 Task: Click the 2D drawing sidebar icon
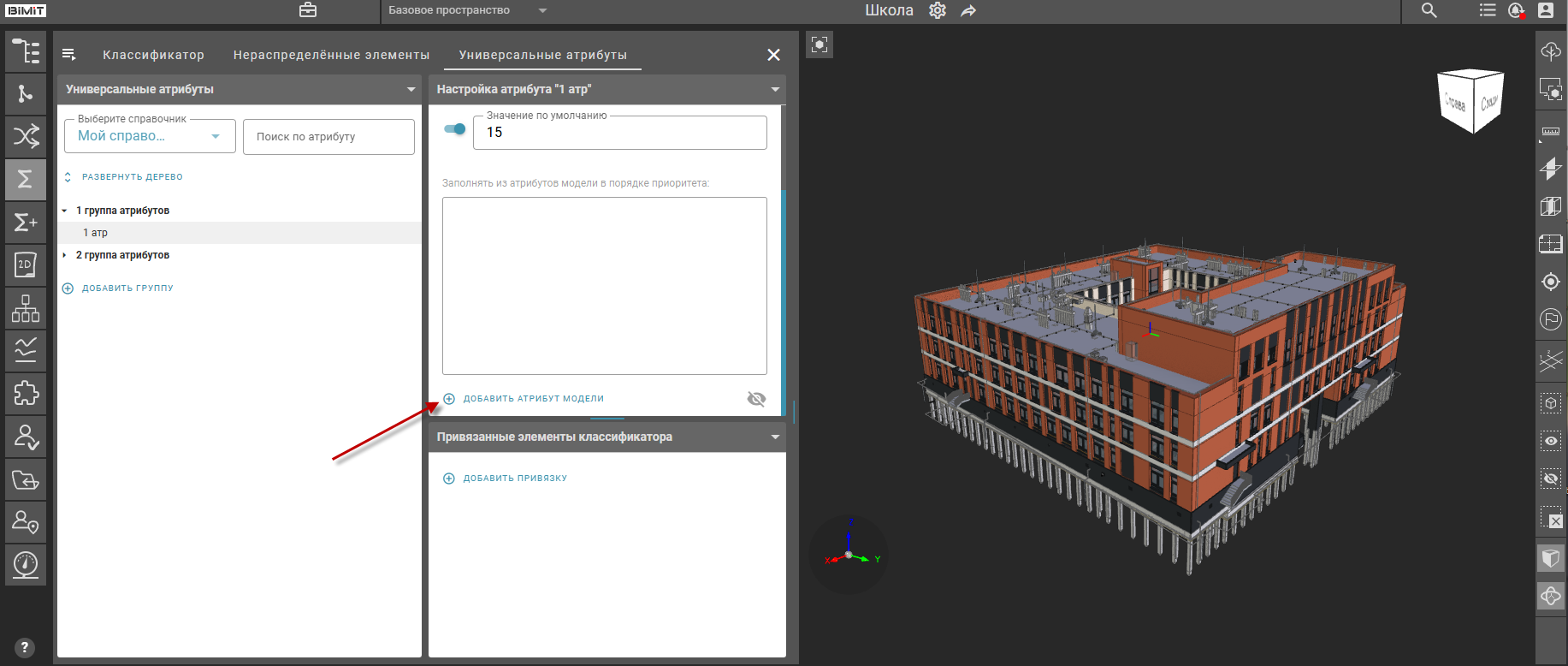click(26, 265)
